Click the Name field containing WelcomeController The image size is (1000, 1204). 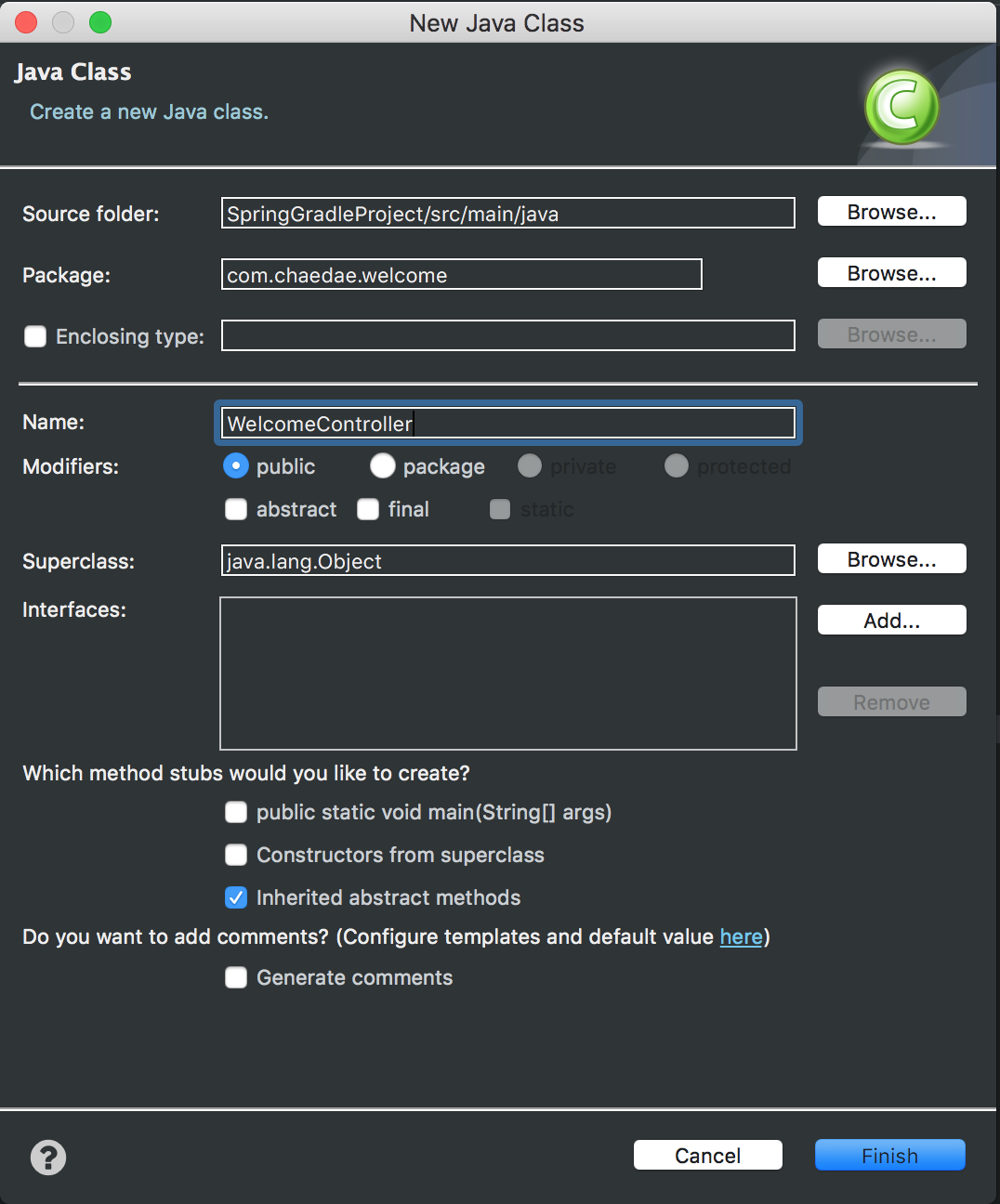coord(507,423)
